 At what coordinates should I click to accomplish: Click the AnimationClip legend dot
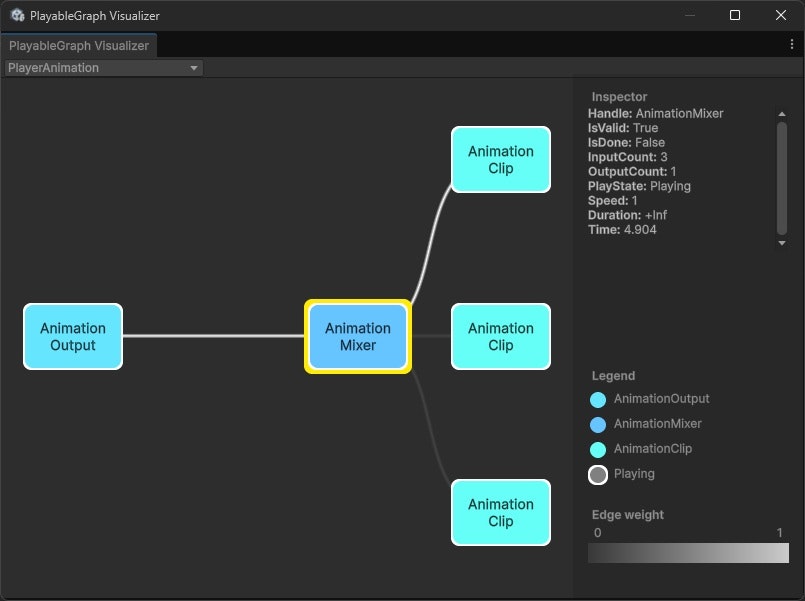[598, 448]
